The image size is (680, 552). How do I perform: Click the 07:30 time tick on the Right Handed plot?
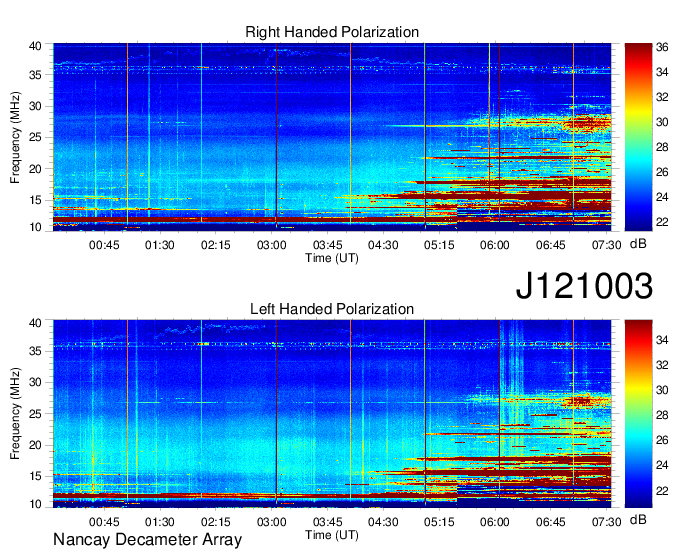point(607,245)
